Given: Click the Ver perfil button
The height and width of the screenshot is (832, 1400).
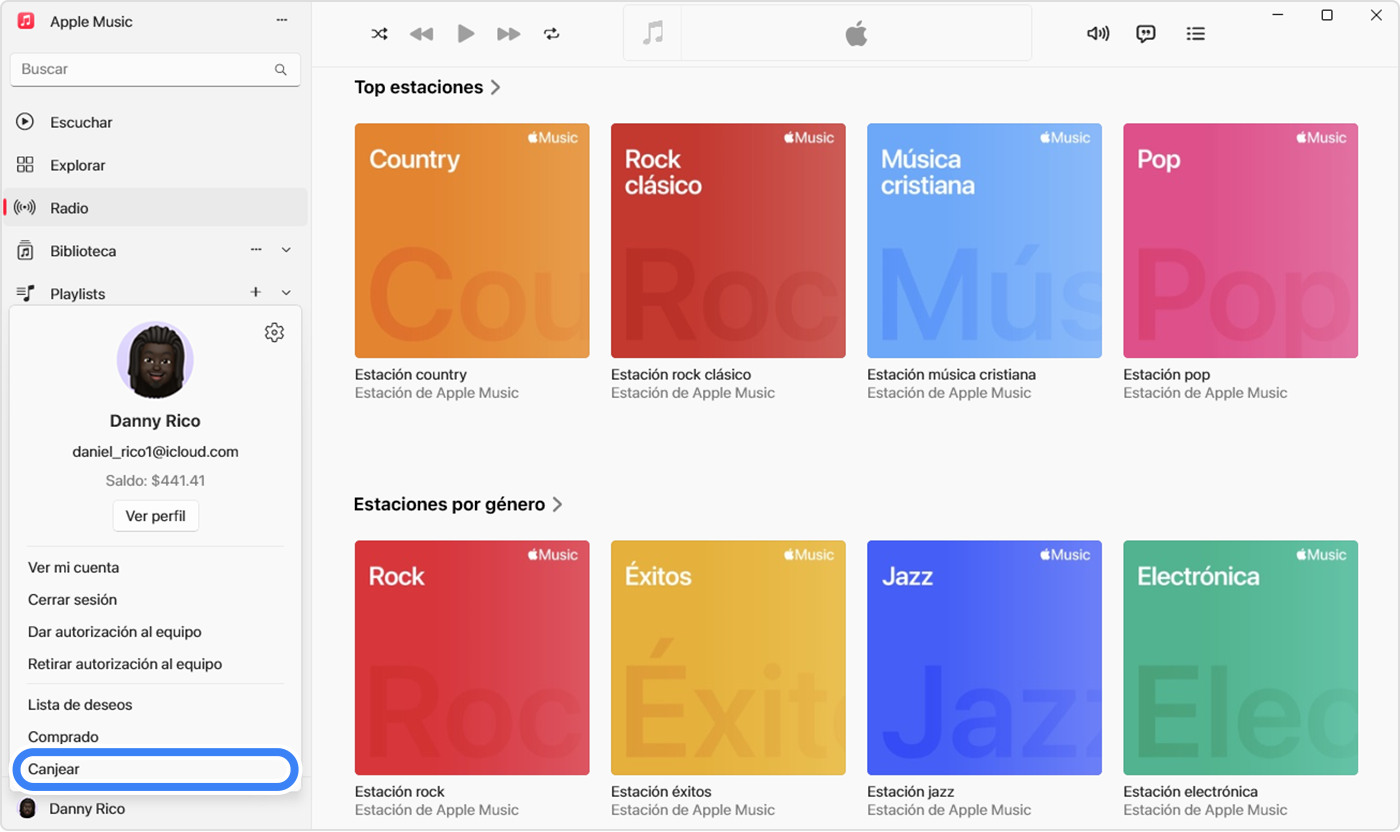Looking at the screenshot, I should 155,516.
